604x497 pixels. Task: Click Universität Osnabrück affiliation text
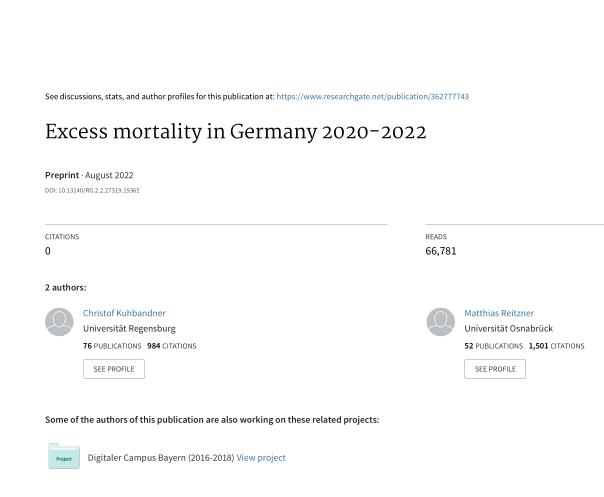point(508,329)
